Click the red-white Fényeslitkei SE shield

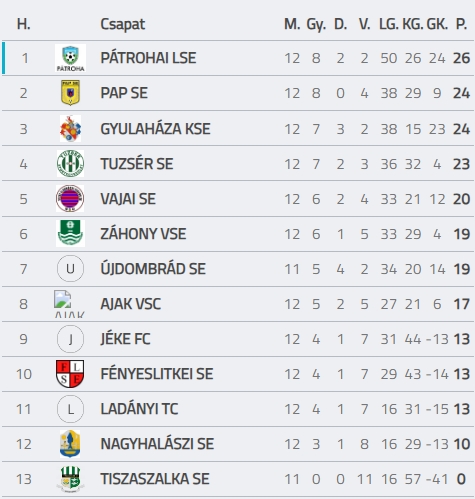[70, 374]
